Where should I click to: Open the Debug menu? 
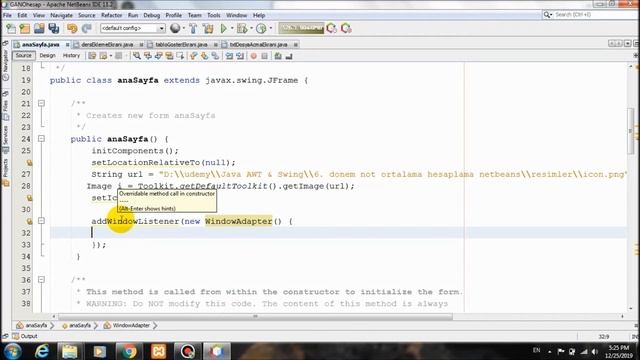(151, 15)
